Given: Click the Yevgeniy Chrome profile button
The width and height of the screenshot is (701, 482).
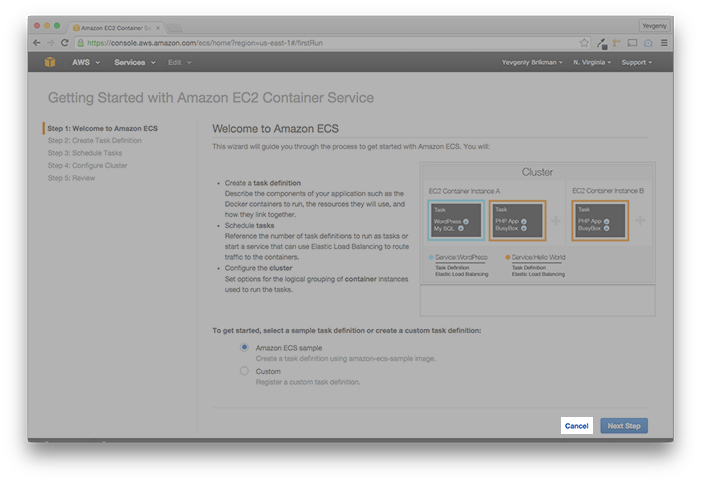Looking at the screenshot, I should coord(654,26).
